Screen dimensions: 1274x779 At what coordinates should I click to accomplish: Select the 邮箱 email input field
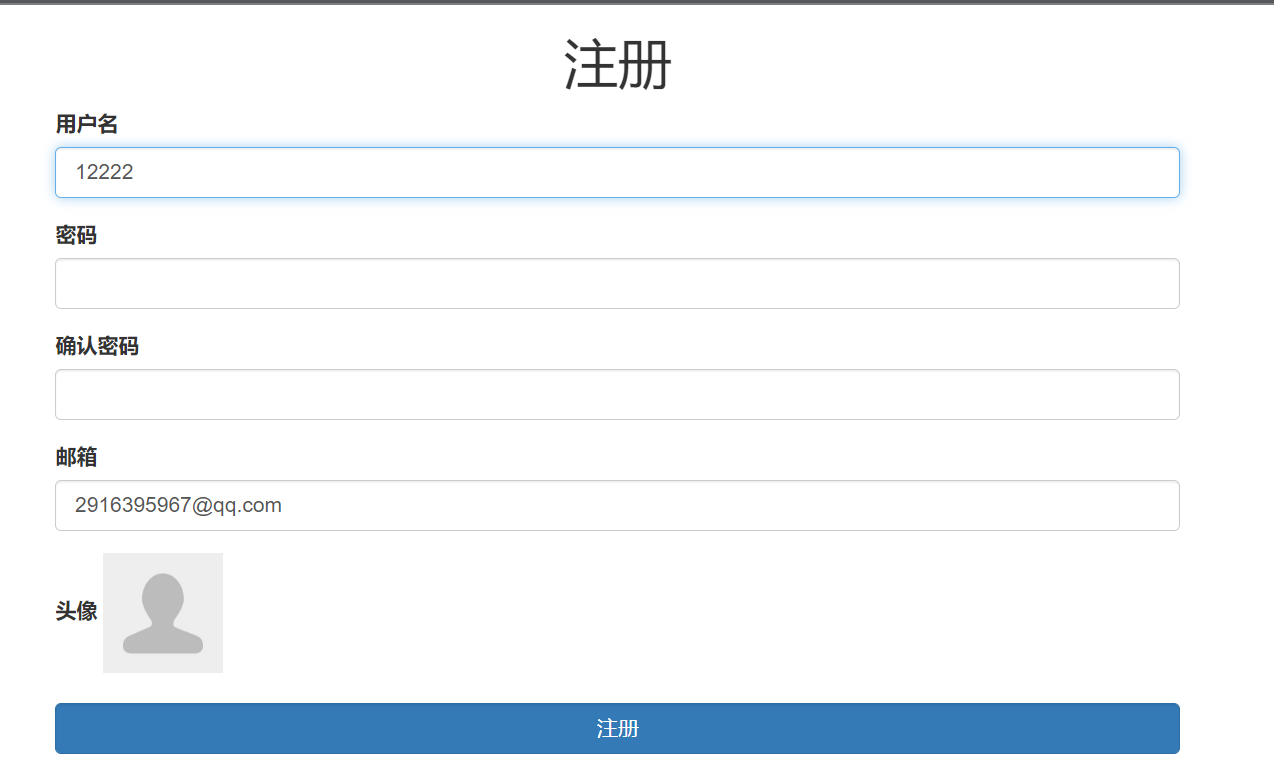[x=617, y=505]
